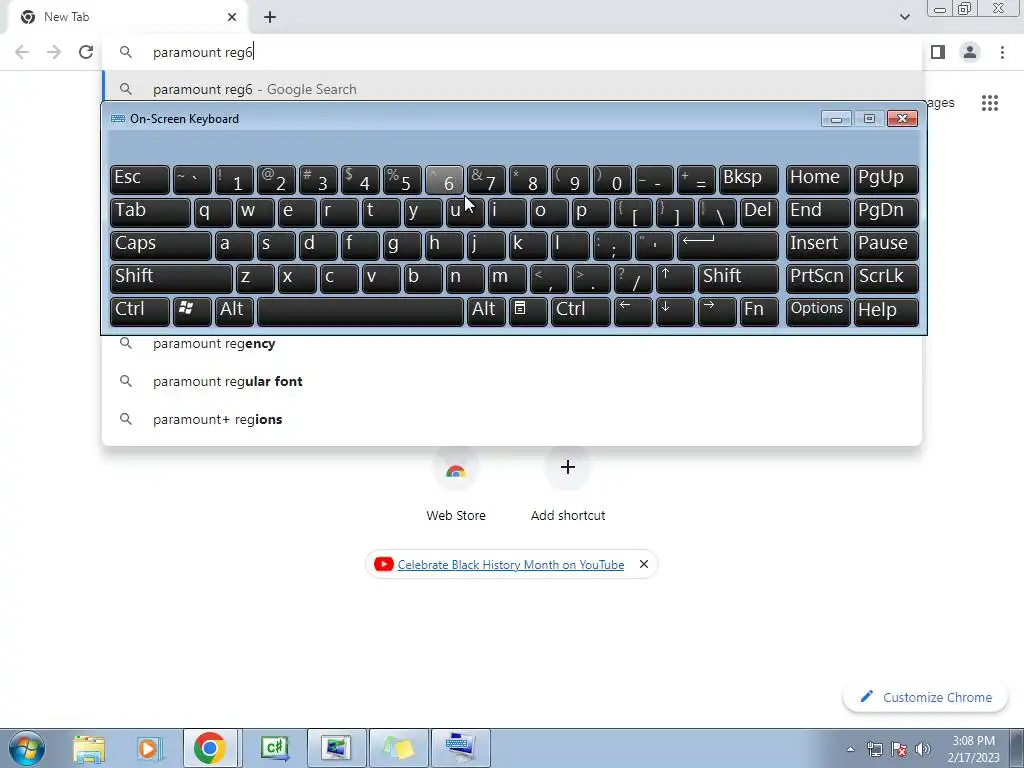Toggle the Chrome side panel icon
1024x768 pixels.
pyautogui.click(x=938, y=52)
